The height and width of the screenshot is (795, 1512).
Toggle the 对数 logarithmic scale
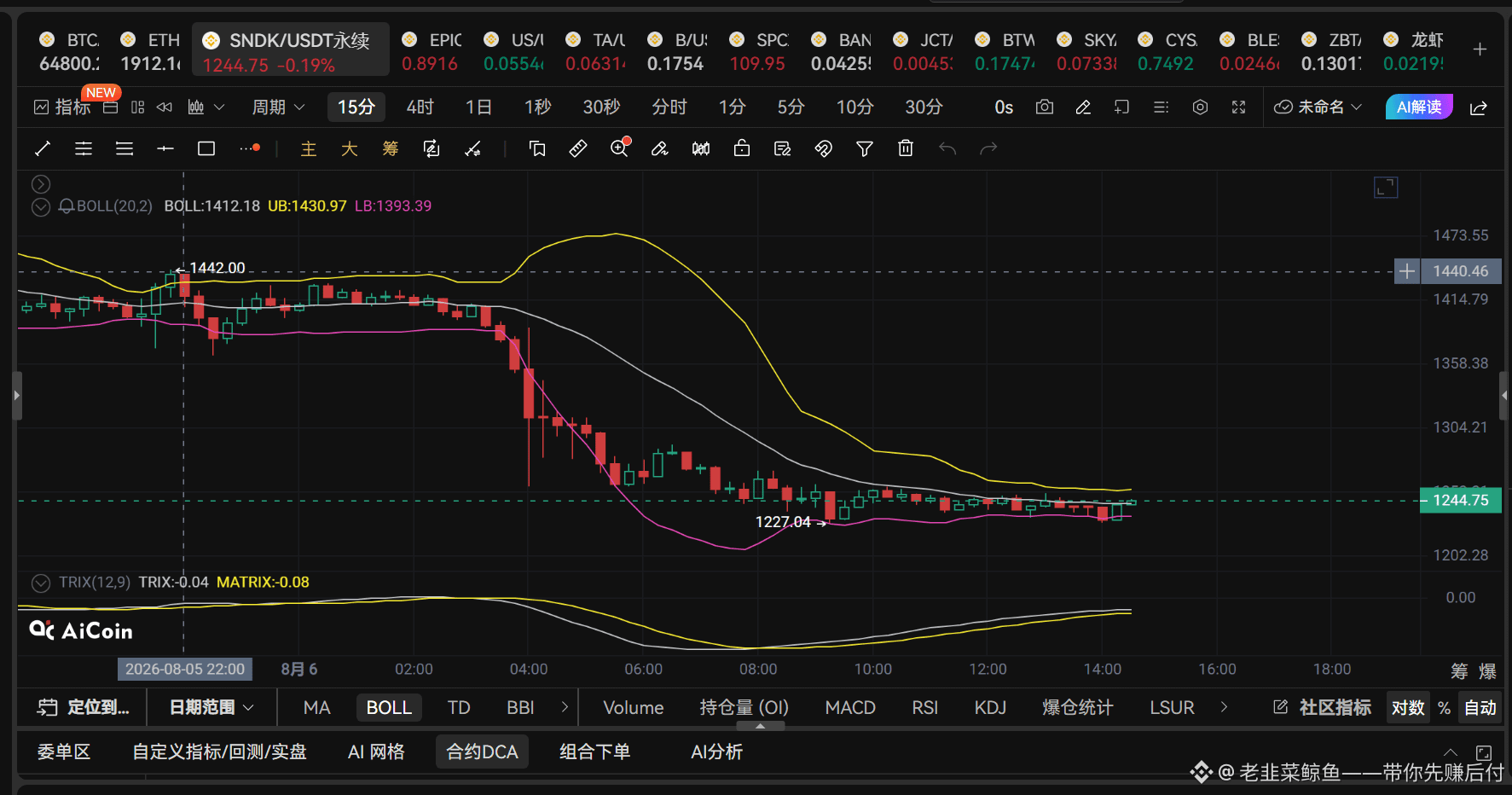tap(1408, 707)
